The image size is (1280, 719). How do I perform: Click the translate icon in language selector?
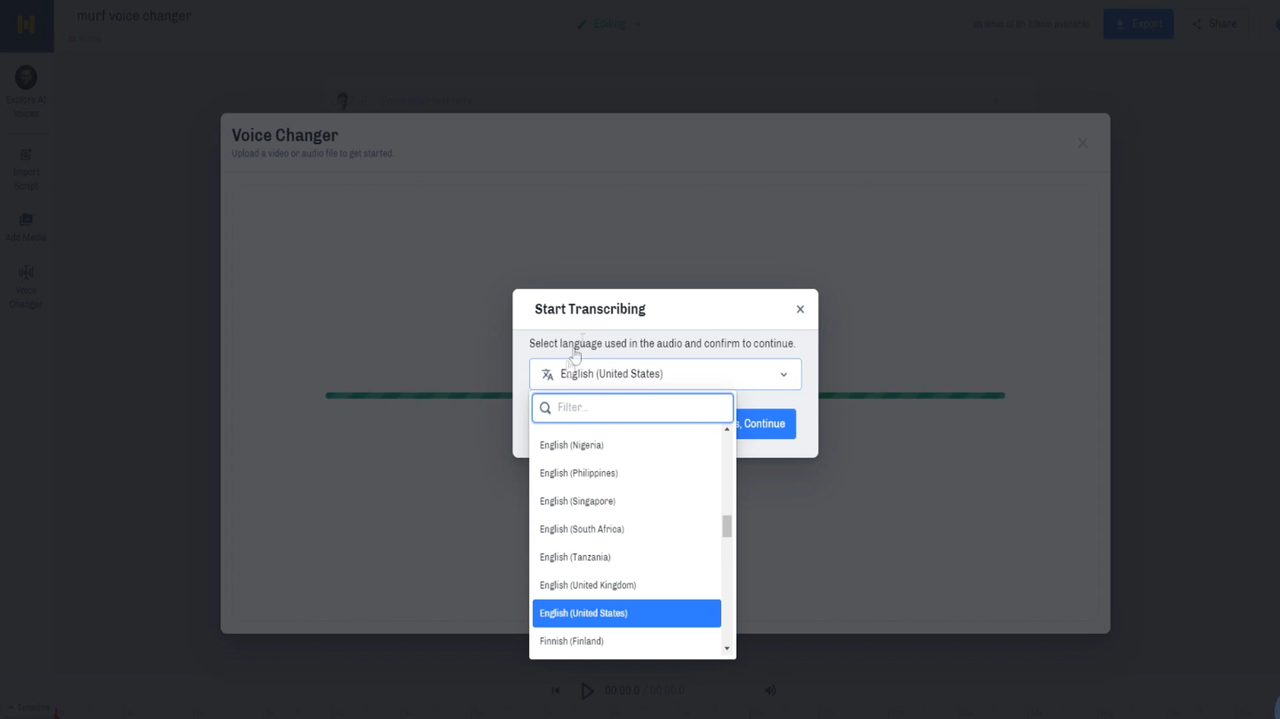click(547, 374)
